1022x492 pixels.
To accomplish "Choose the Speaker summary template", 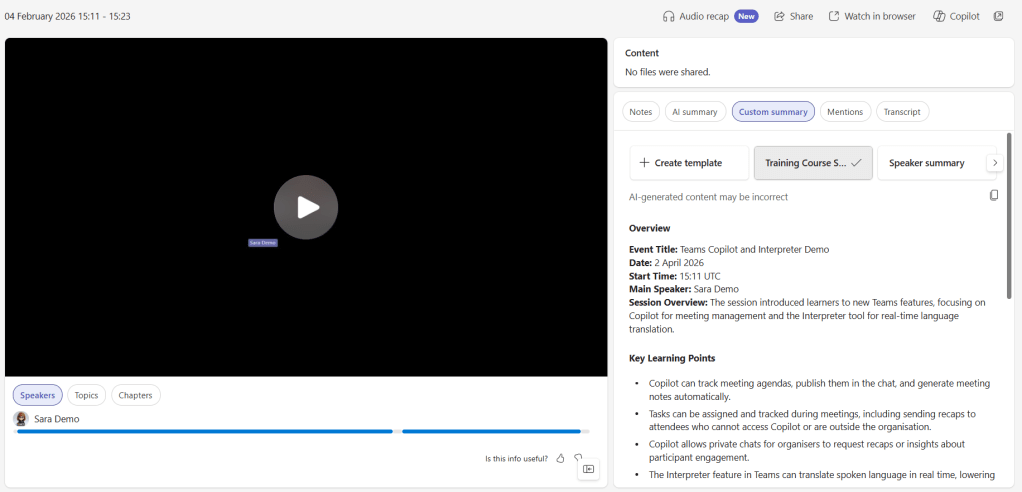I will click(x=927, y=163).
